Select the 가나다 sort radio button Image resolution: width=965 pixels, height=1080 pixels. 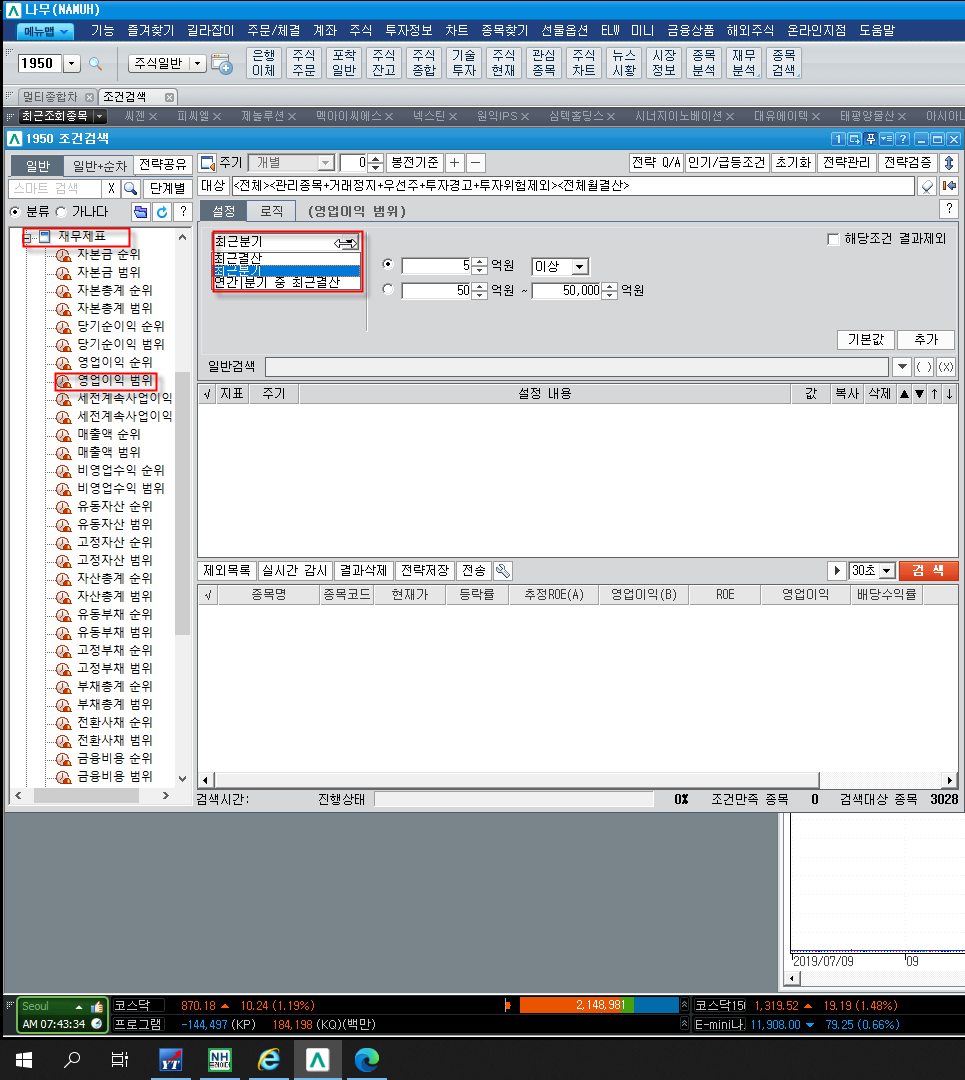point(61,212)
